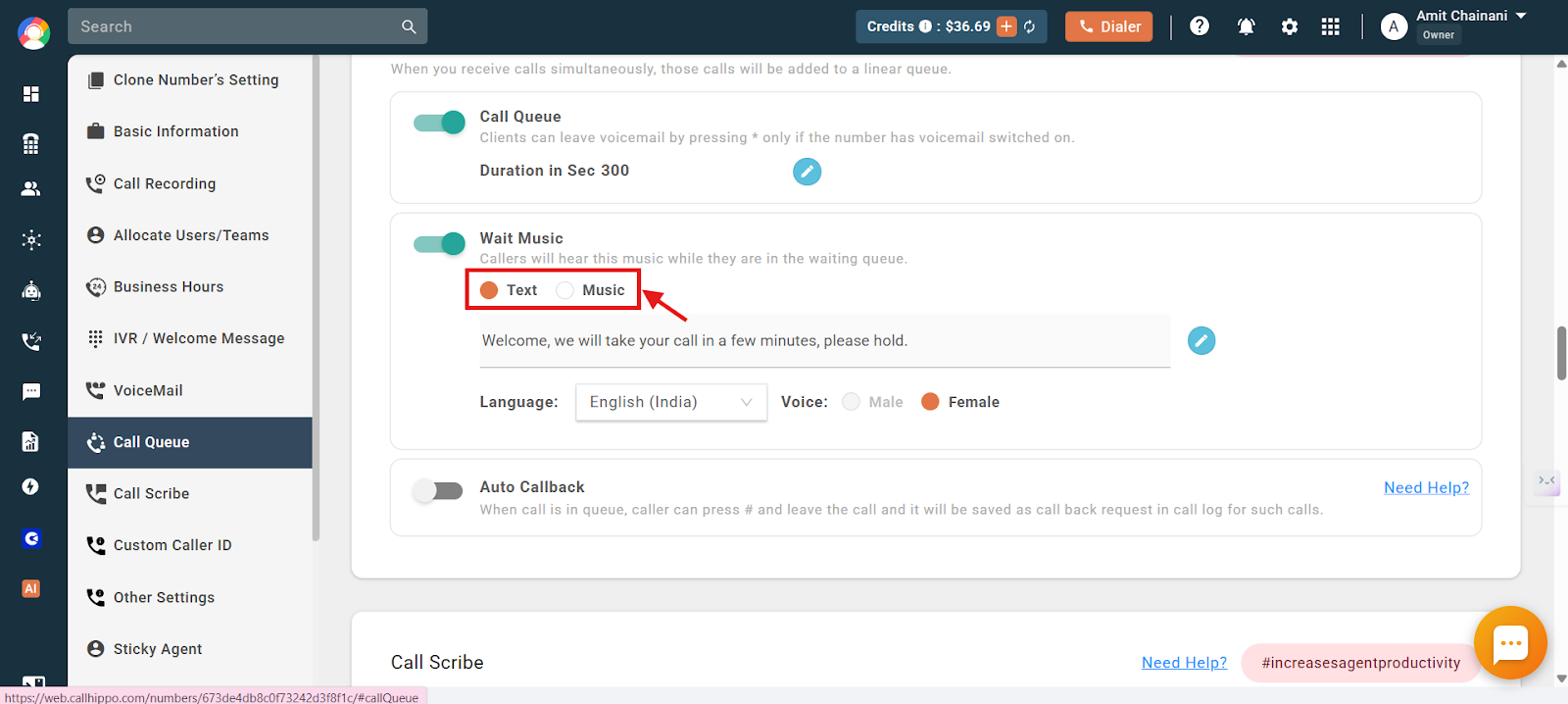Open Clone Number's Setting section

click(190, 80)
